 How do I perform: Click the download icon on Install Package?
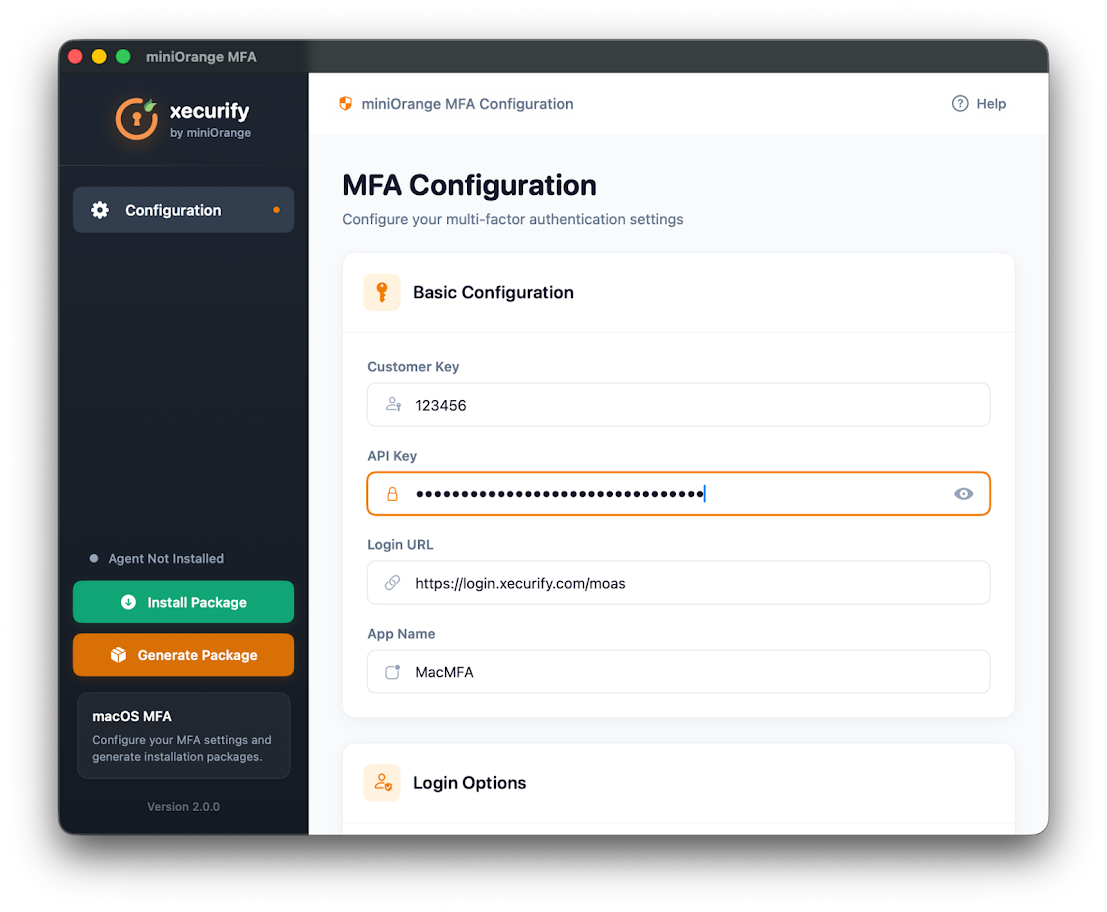128,602
